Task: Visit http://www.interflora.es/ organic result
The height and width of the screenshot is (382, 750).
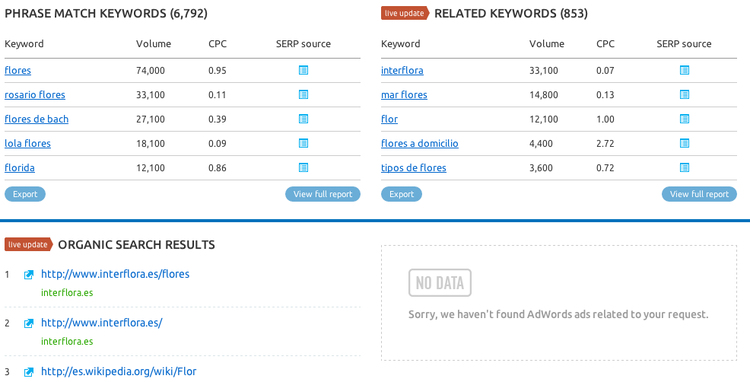Action: [x=102, y=323]
